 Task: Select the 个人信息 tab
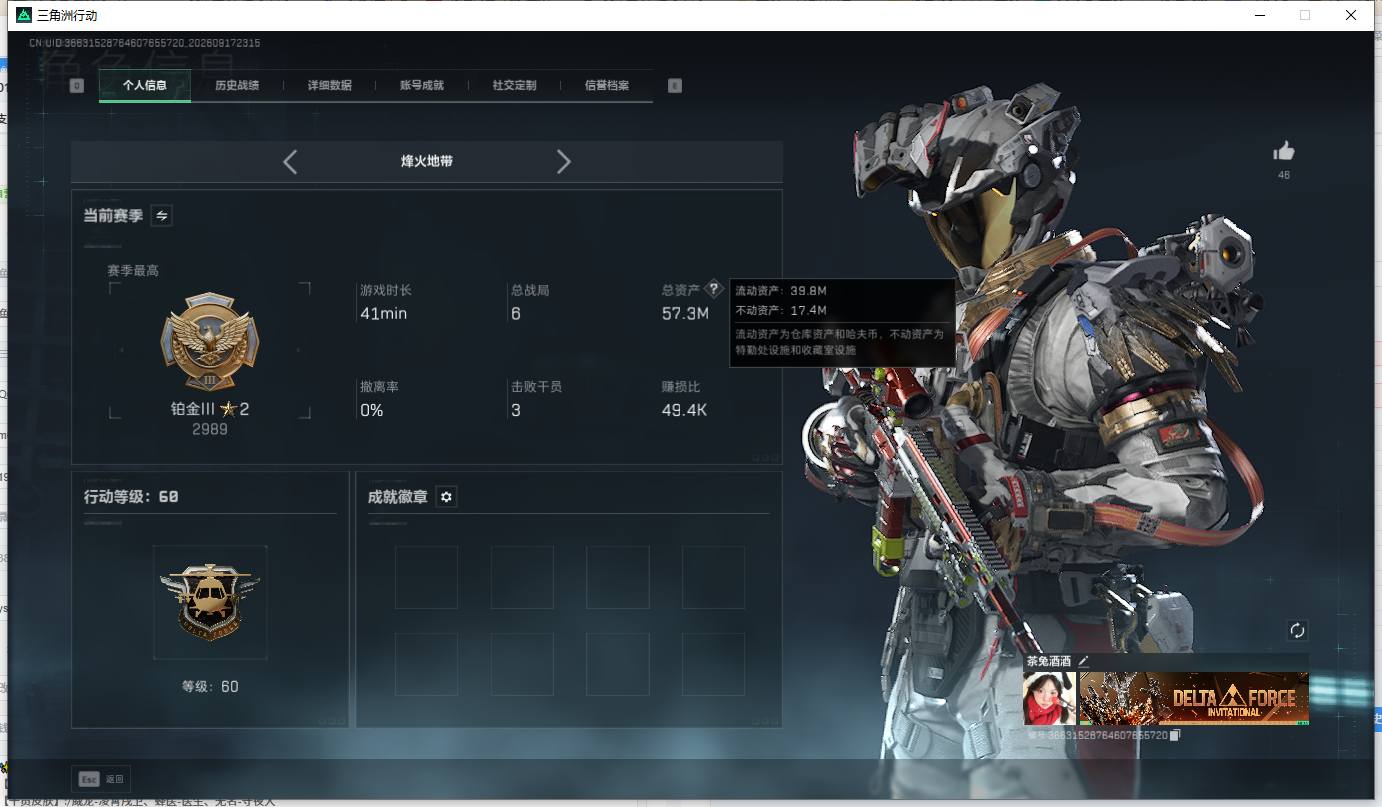click(145, 86)
